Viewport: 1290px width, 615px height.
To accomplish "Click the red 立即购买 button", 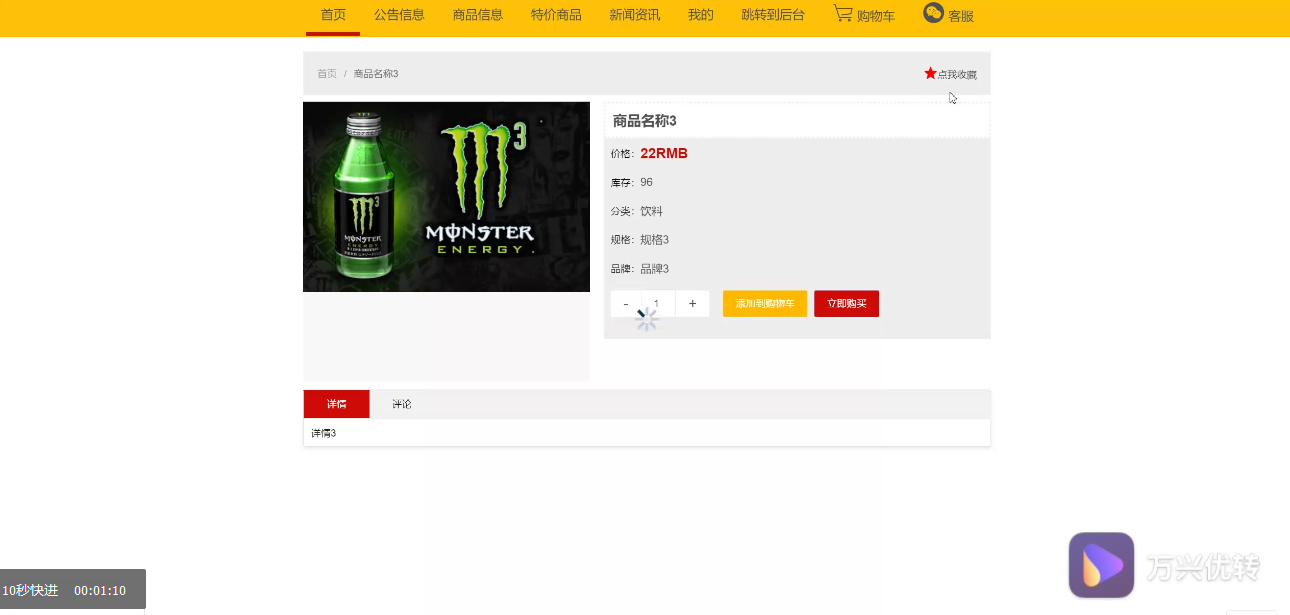I will click(846, 304).
